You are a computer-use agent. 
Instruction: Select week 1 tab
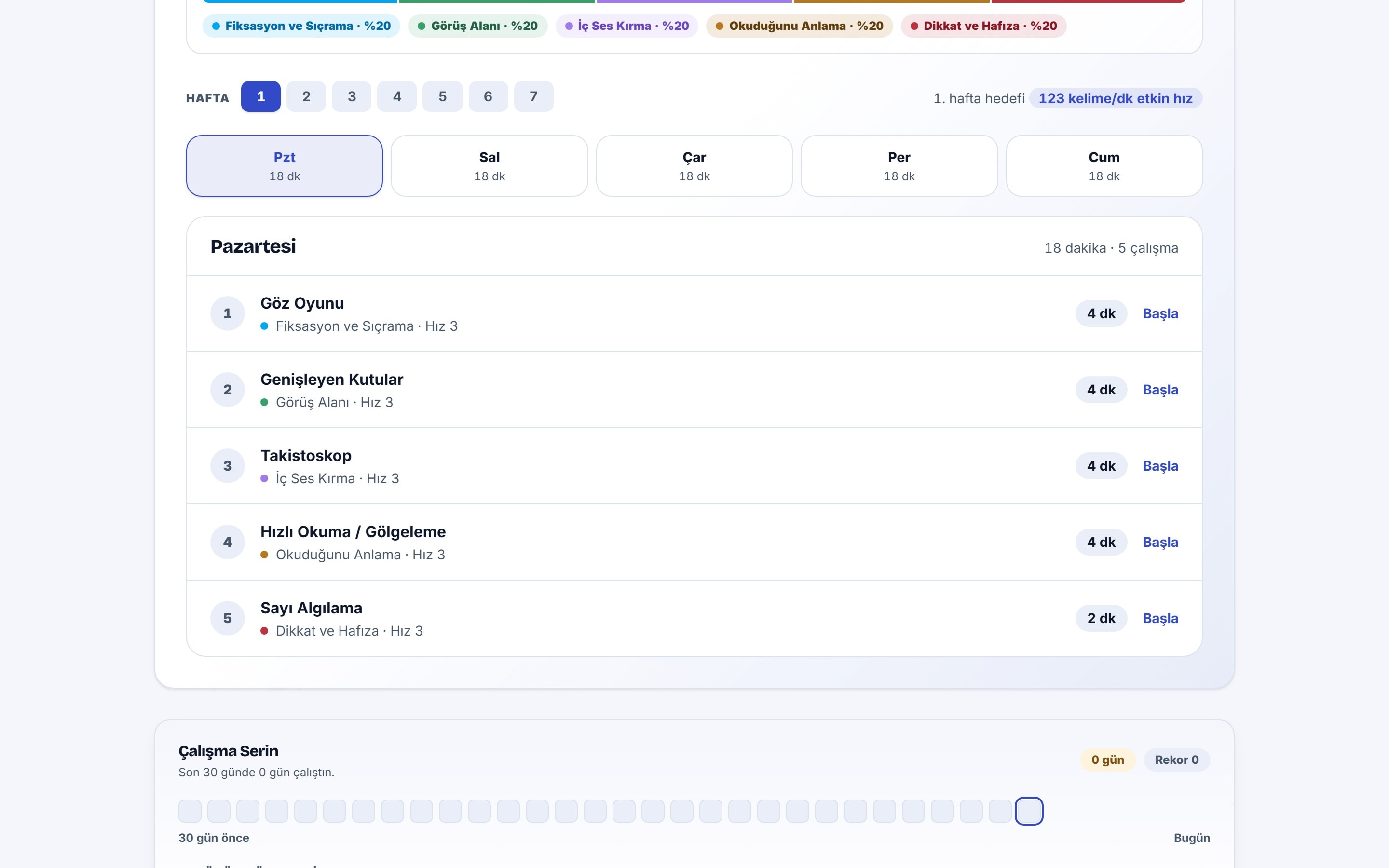pyautogui.click(x=260, y=96)
